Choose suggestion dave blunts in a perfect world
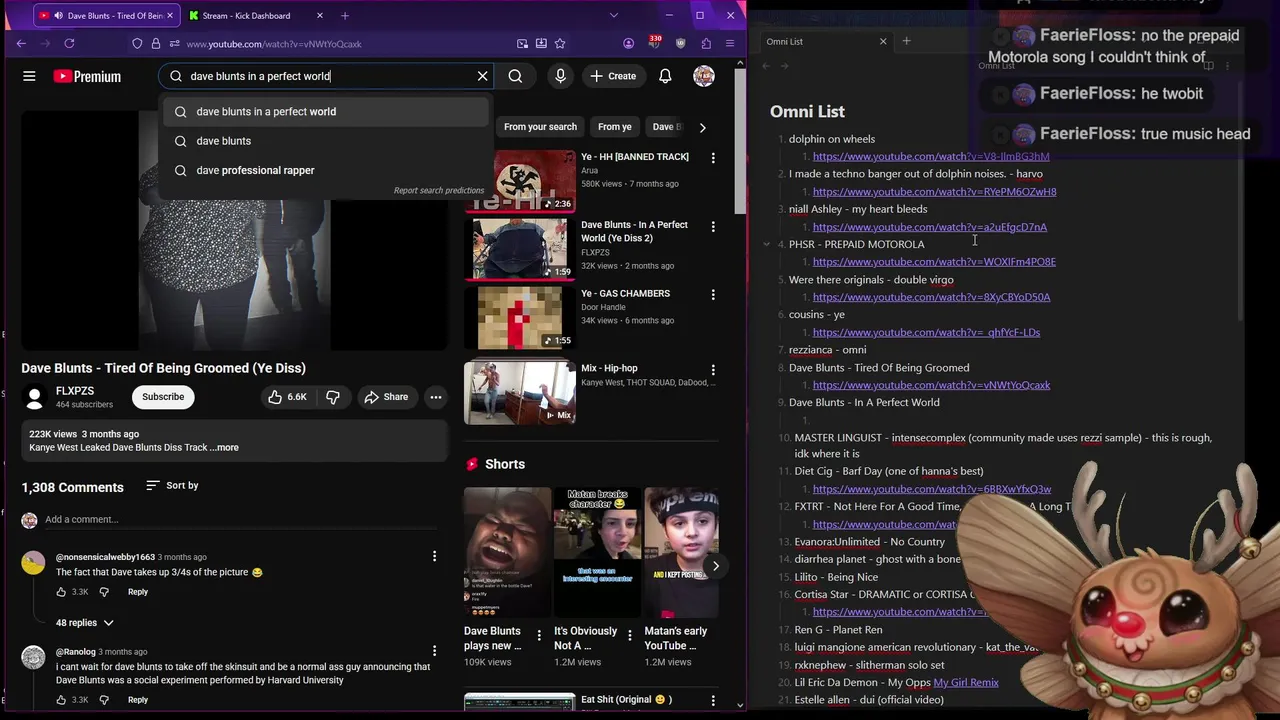This screenshot has height=720, width=1280. (326, 111)
